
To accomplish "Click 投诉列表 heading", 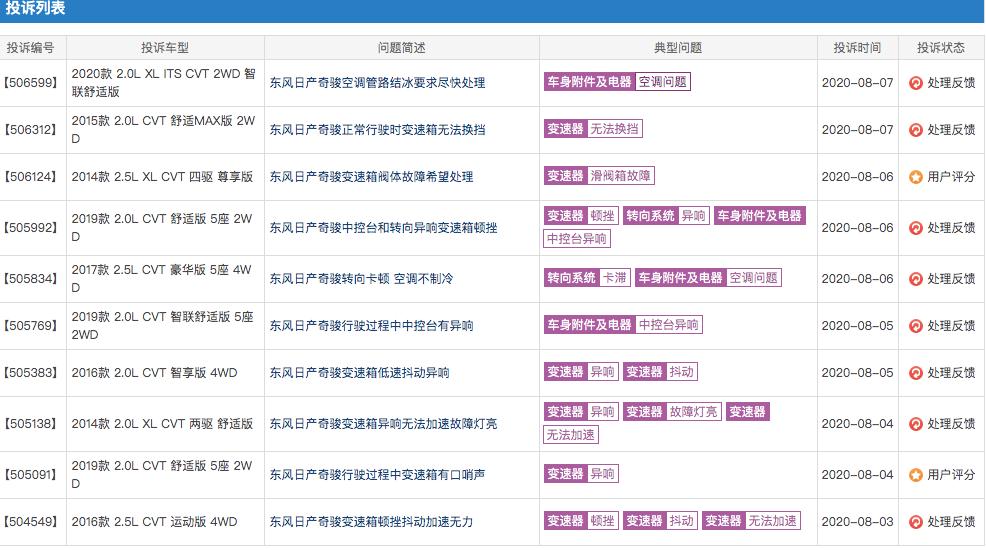I will (35, 8).
